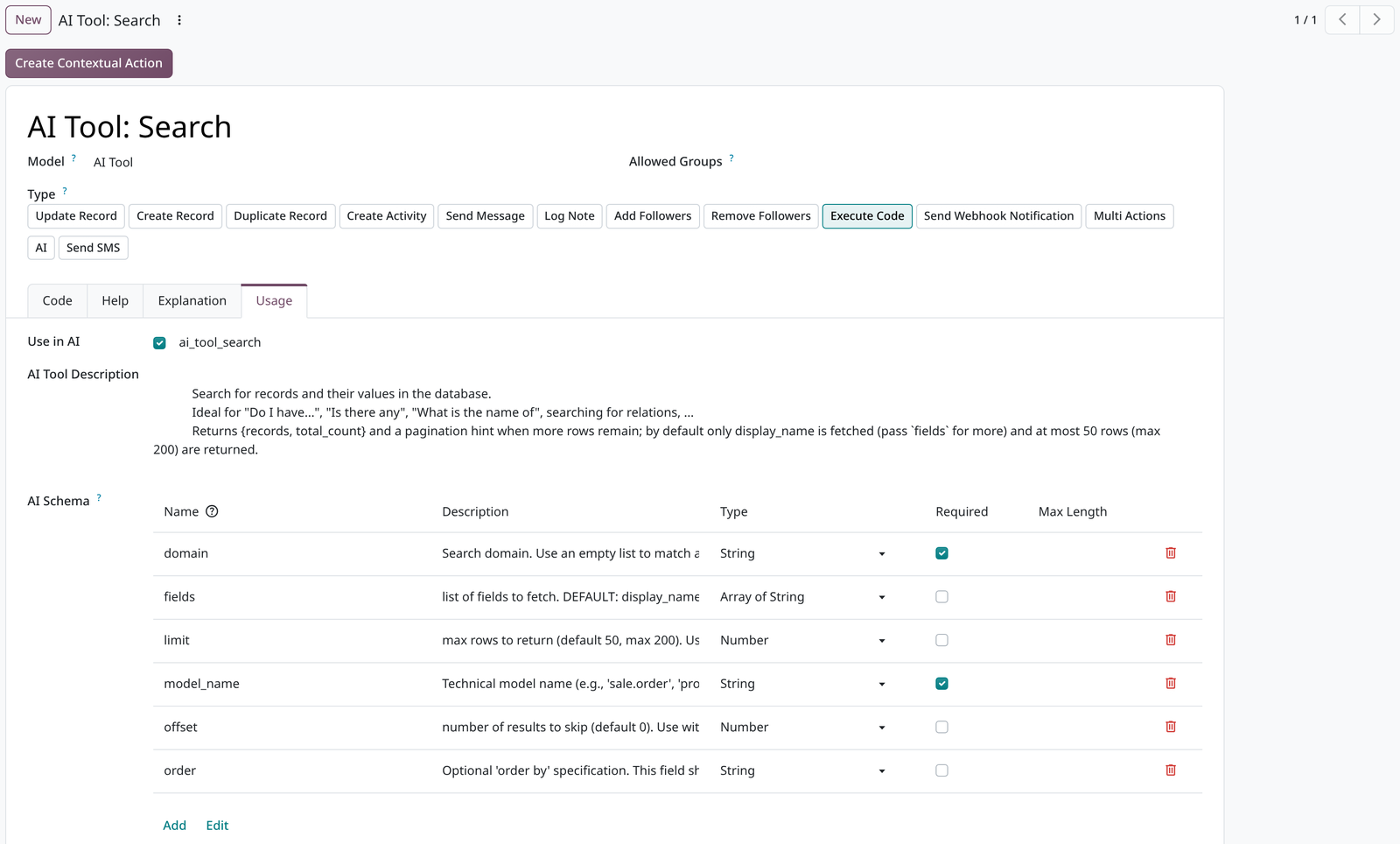Check Required for the offset row
The height and width of the screenshot is (844, 1400).
(941, 727)
